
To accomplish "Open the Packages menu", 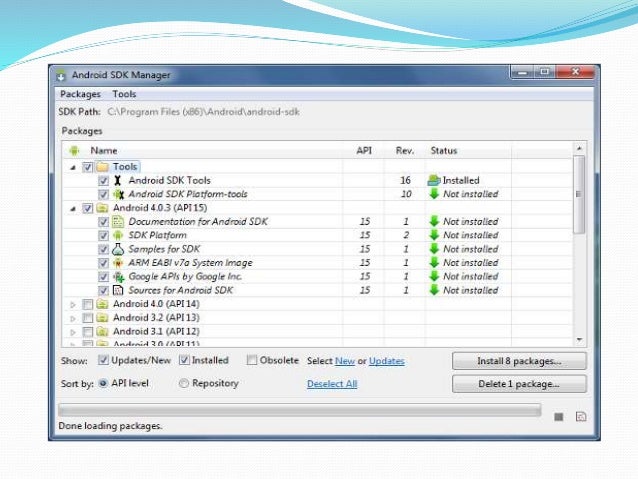I will point(80,94).
